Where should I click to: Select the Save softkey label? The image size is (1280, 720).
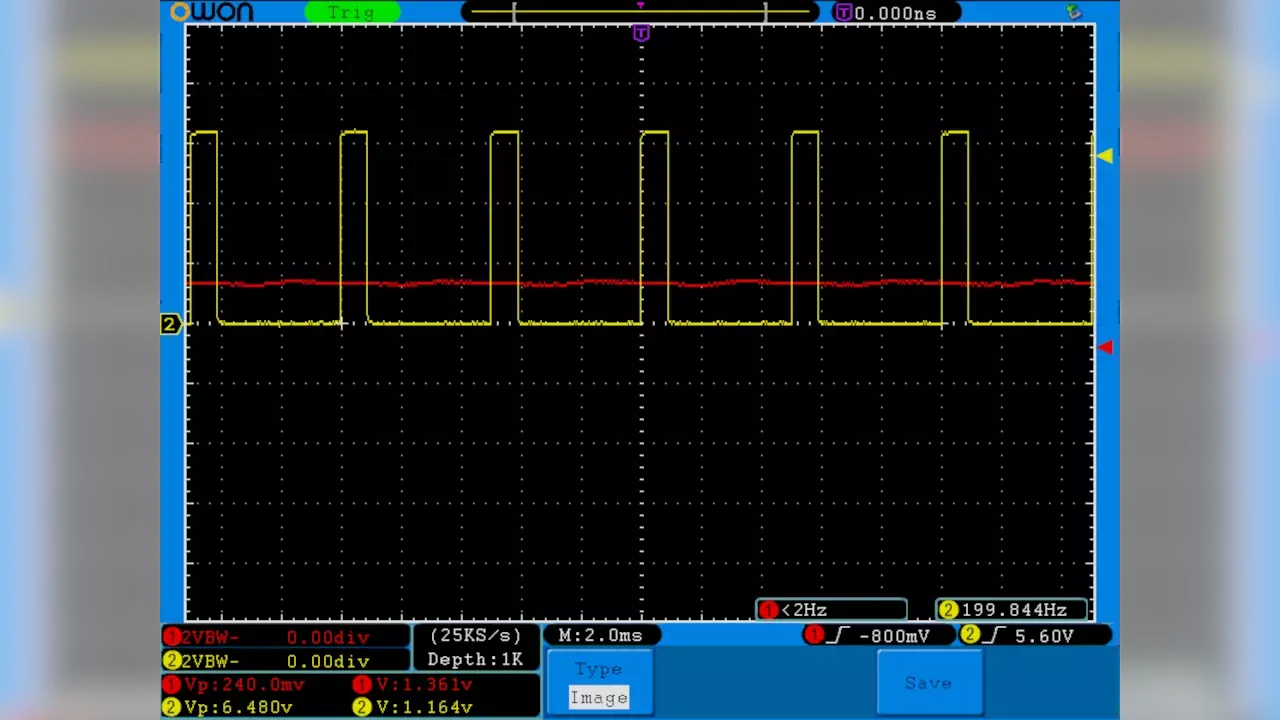(928, 682)
